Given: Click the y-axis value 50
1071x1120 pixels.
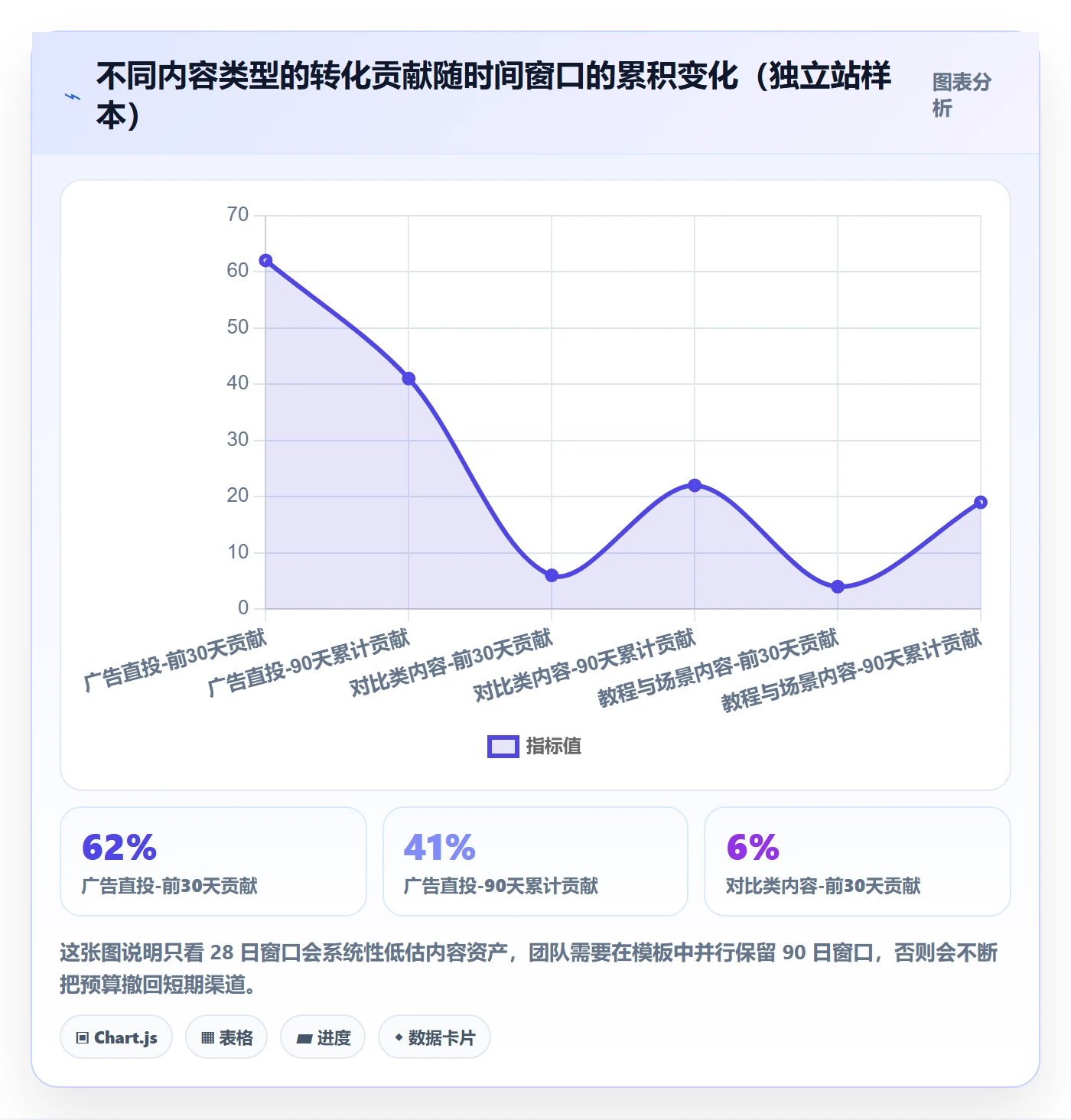Looking at the screenshot, I should [238, 327].
